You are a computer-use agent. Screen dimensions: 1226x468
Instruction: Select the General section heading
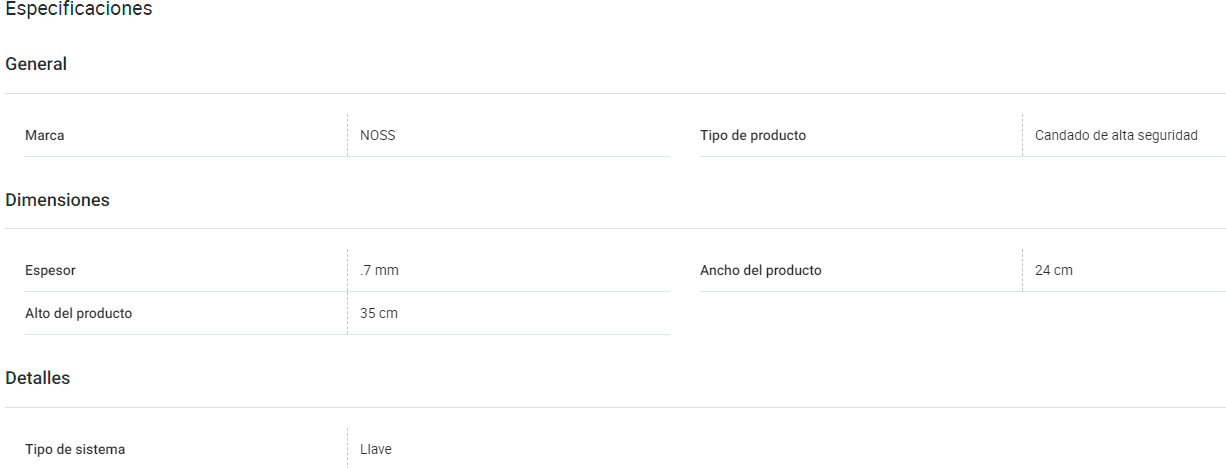tap(36, 64)
